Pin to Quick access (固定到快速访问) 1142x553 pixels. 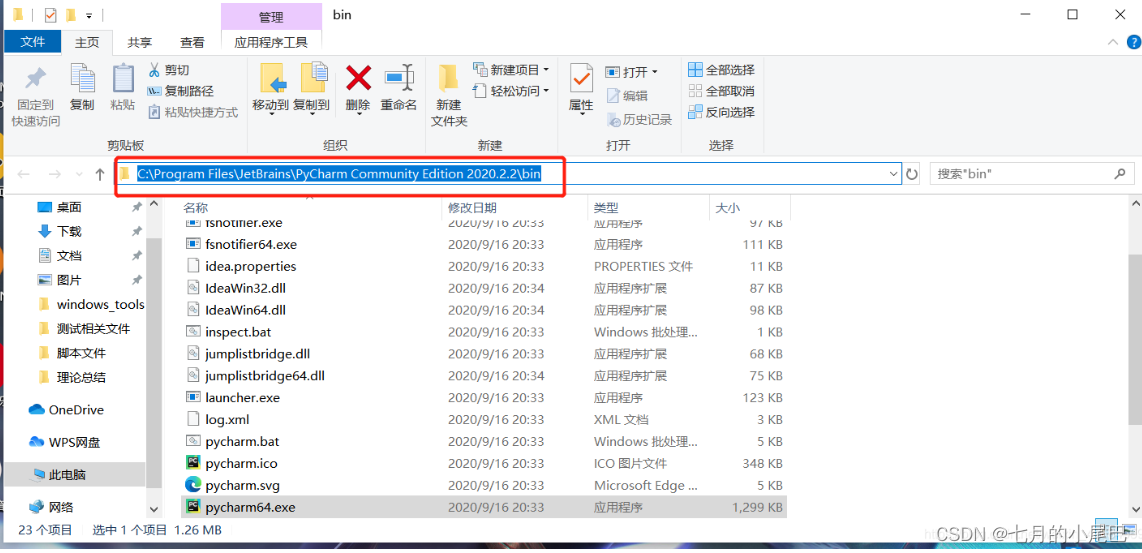coord(35,97)
